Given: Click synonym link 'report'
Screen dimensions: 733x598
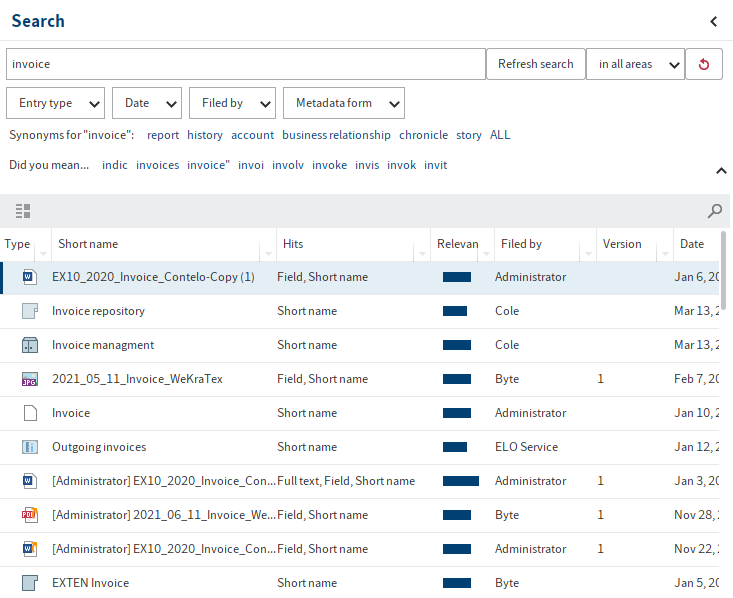Looking at the screenshot, I should [163, 135].
